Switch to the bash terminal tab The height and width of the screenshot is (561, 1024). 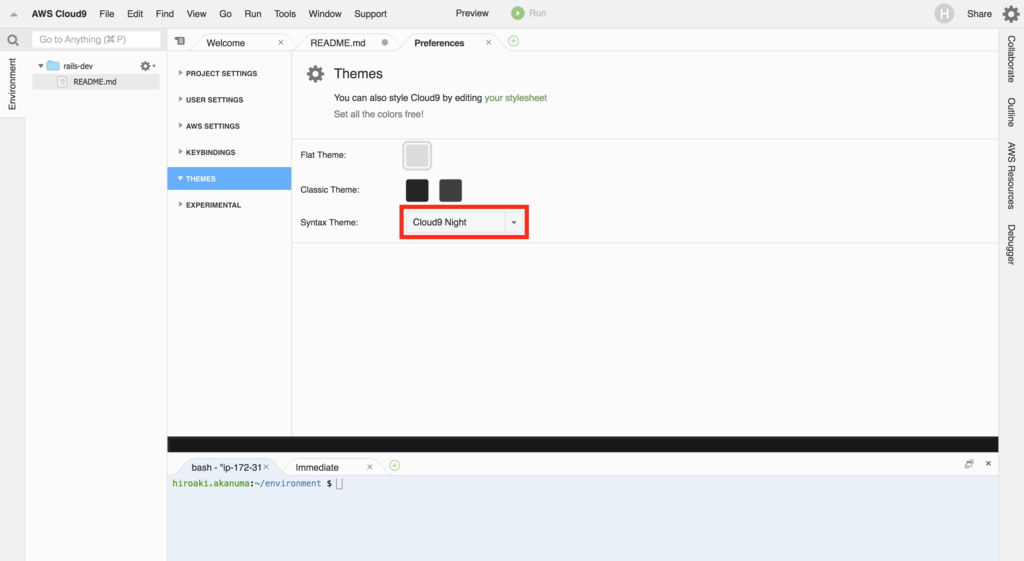pos(226,467)
